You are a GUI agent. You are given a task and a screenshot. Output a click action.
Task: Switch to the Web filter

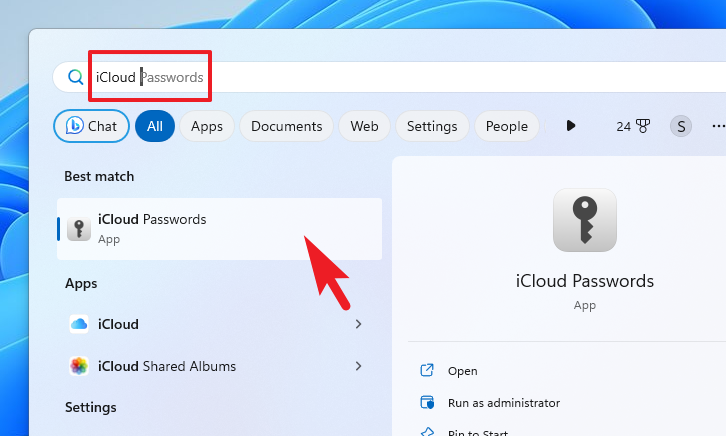click(364, 126)
